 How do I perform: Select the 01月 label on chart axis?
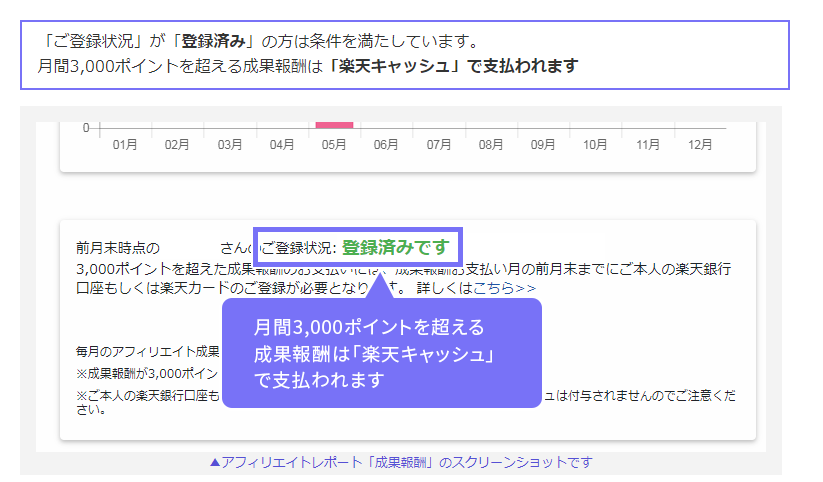tap(125, 145)
